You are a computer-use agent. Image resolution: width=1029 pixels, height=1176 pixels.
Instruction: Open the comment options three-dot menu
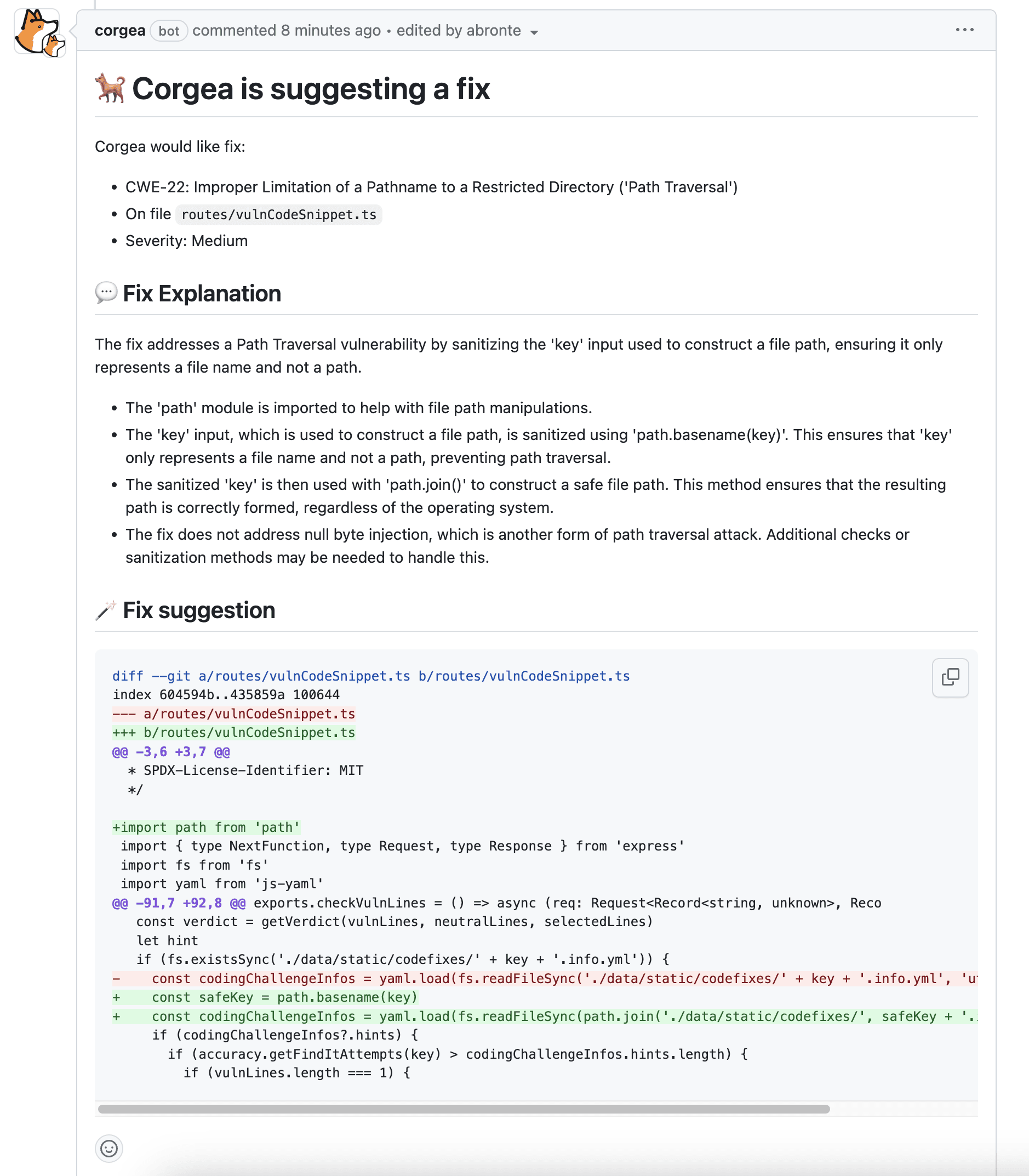[x=964, y=30]
